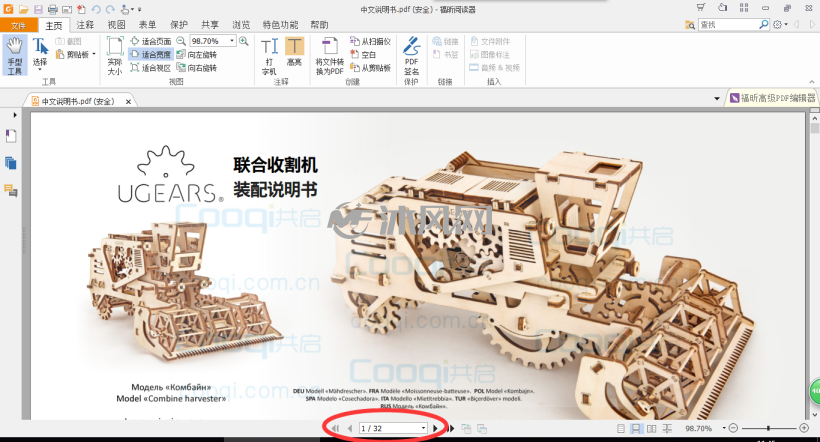The image size is (820, 442).
Task: Zoom in with the magnifier plus icon
Action: (x=244, y=41)
